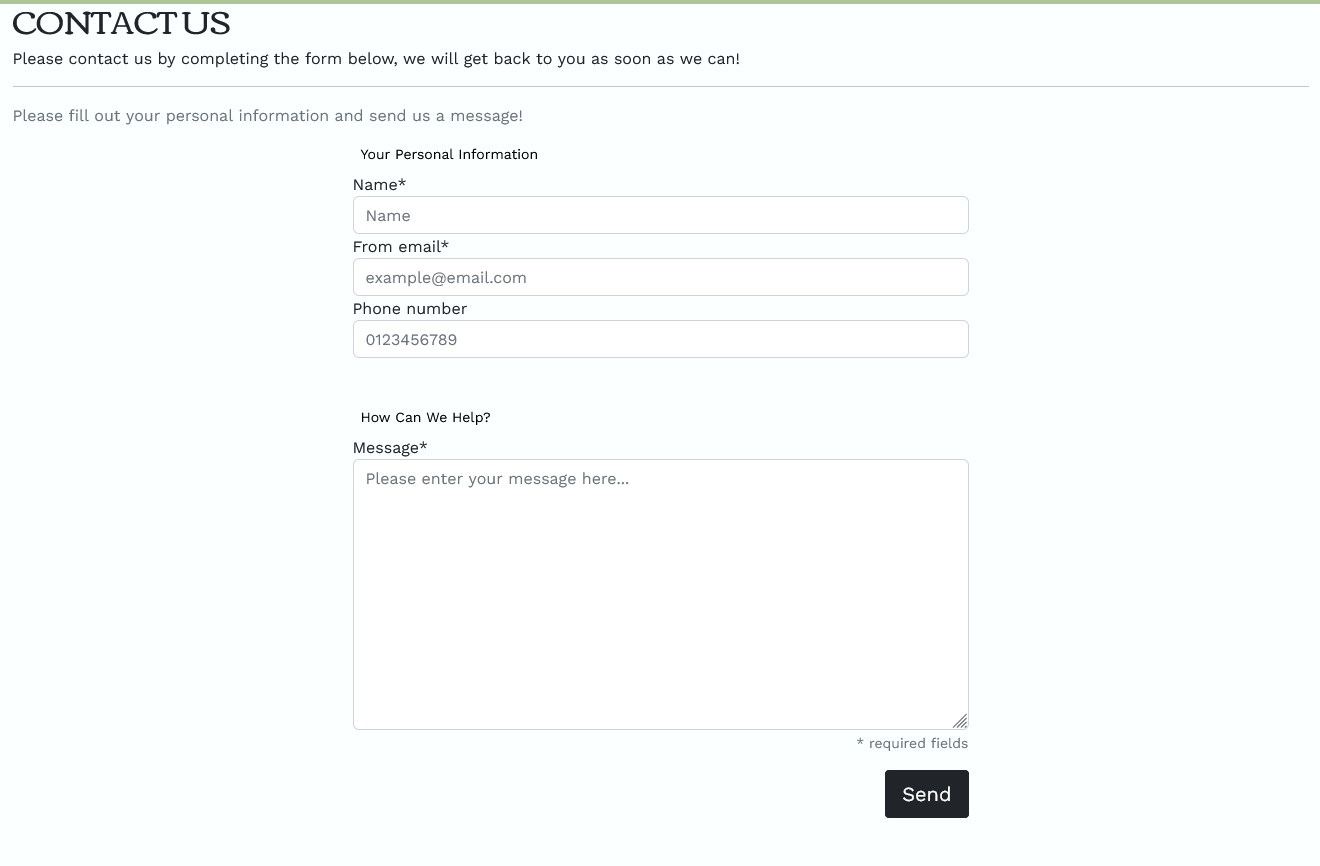Click the asterisk beside the Message label
This screenshot has height=866, width=1320.
423,446
